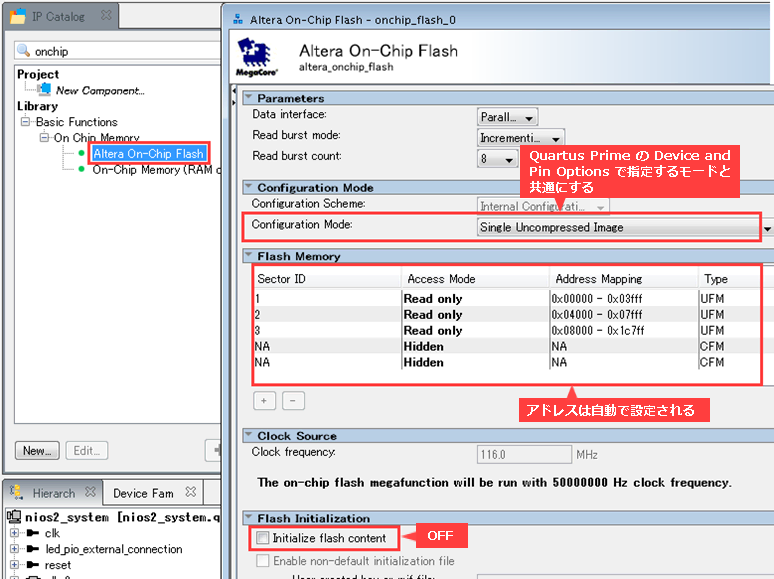This screenshot has height=579, width=774.
Task: Toggle Enable non-default initialization file checkbox
Action: pyautogui.click(x=263, y=561)
